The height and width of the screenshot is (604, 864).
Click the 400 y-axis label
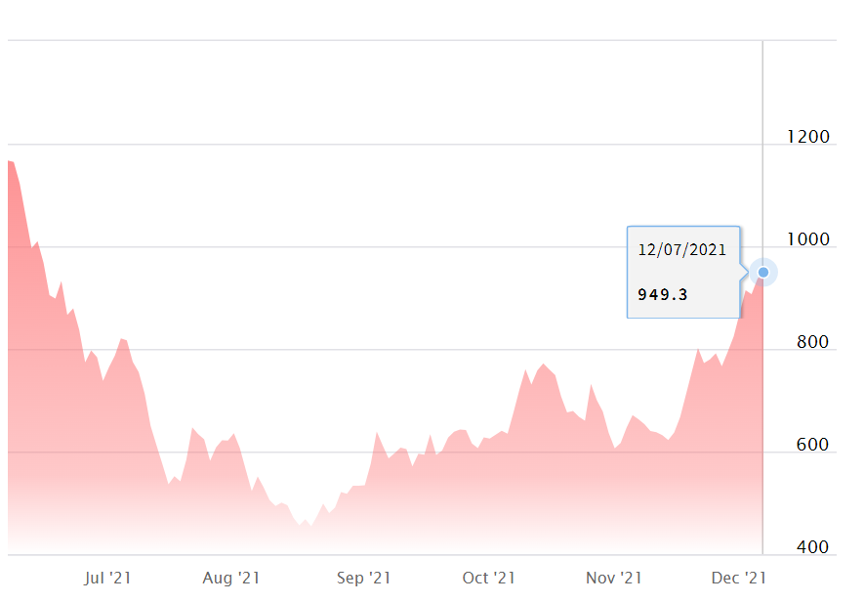click(x=811, y=548)
